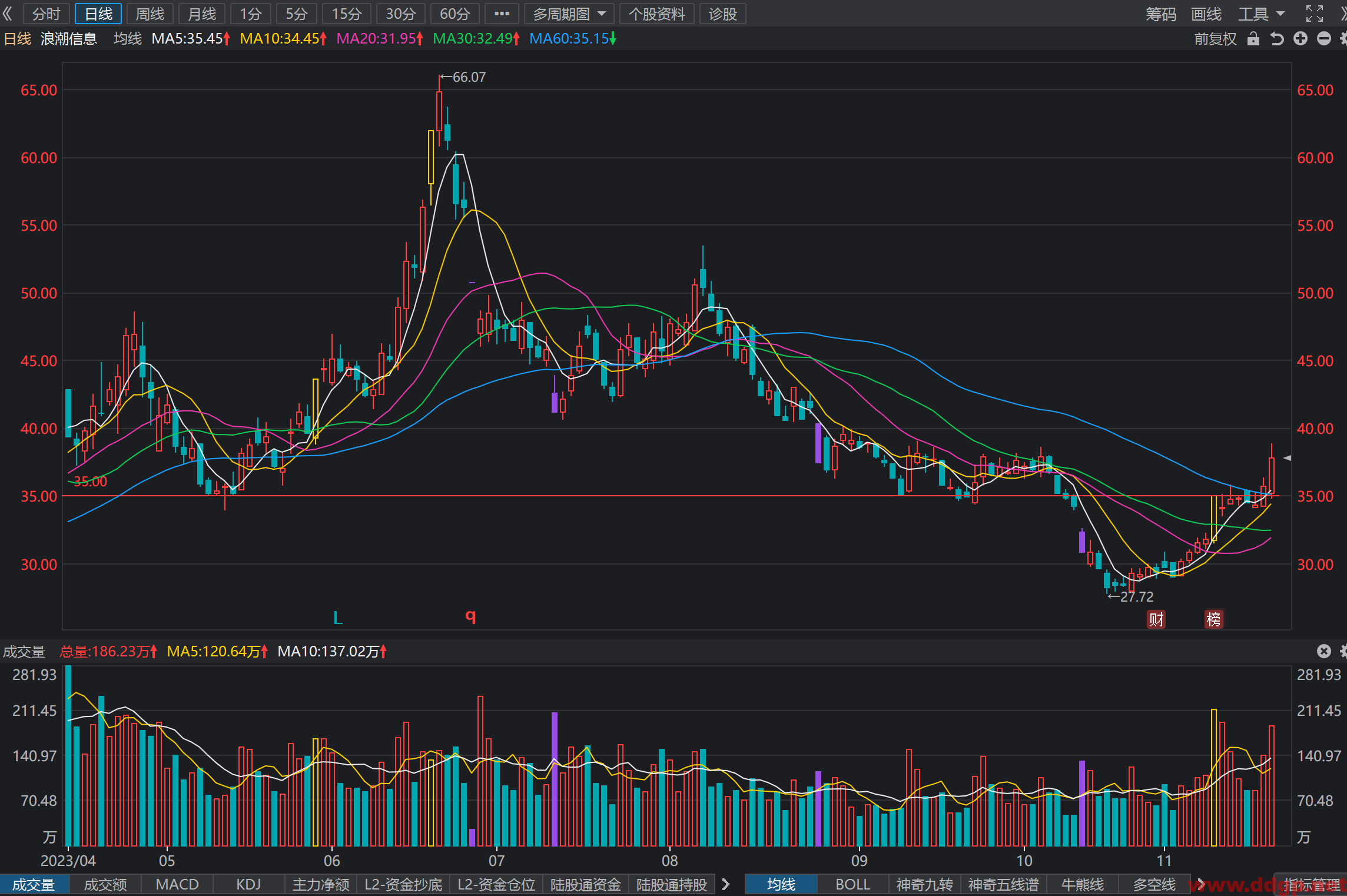The image size is (1347, 896).
Task: Click the green L marker on chart
Action: click(x=338, y=618)
